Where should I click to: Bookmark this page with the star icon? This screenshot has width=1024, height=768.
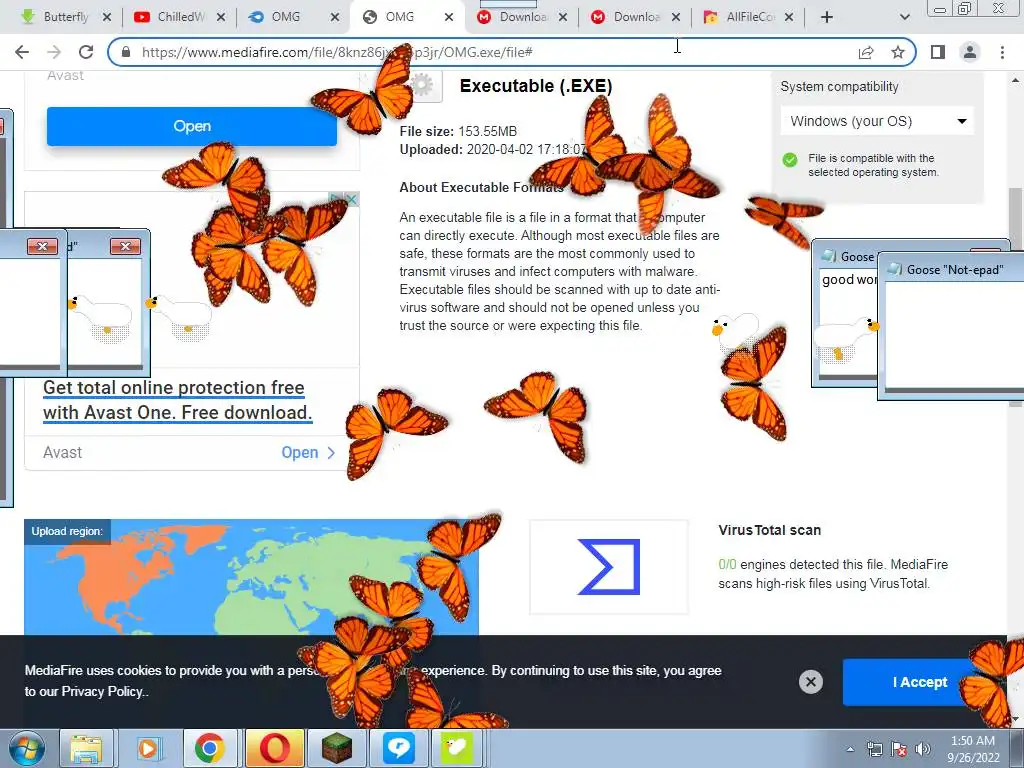pyautogui.click(x=898, y=52)
